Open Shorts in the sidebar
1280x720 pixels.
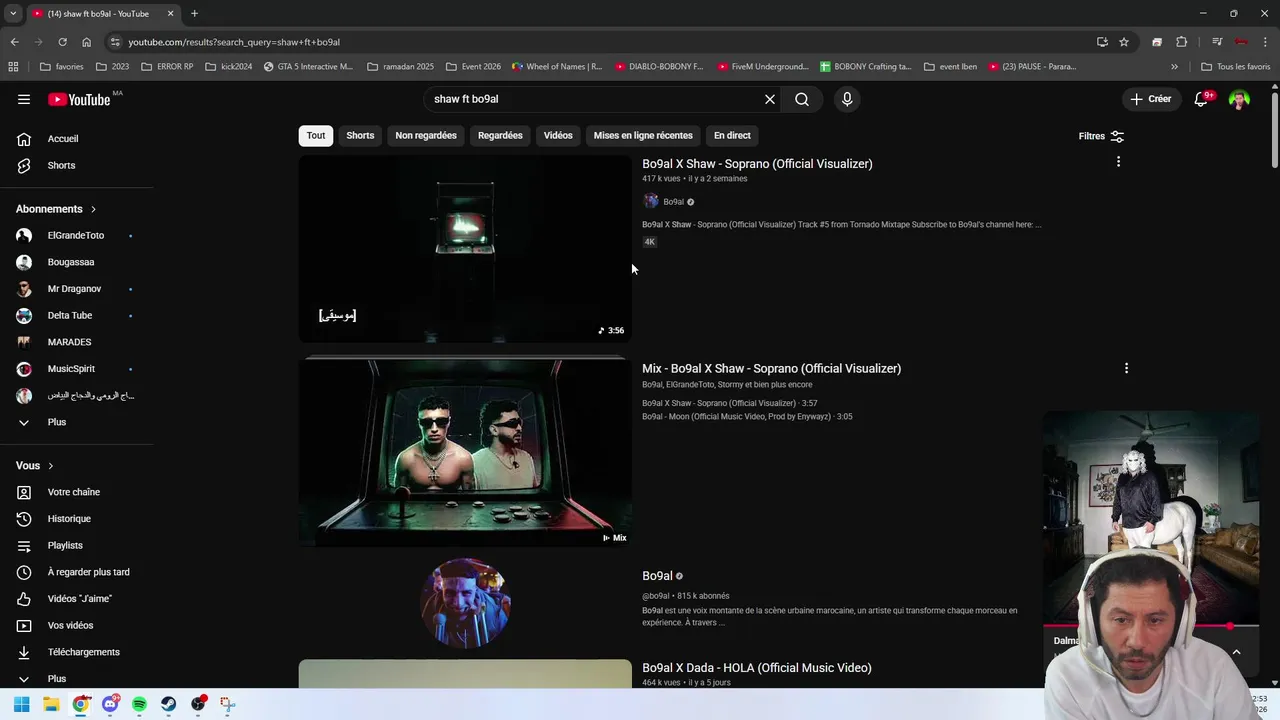[76, 165]
